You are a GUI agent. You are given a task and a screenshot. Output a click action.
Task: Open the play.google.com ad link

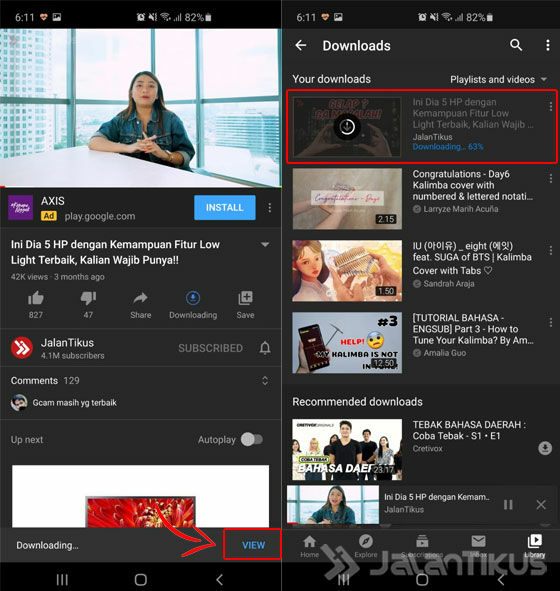(x=99, y=216)
